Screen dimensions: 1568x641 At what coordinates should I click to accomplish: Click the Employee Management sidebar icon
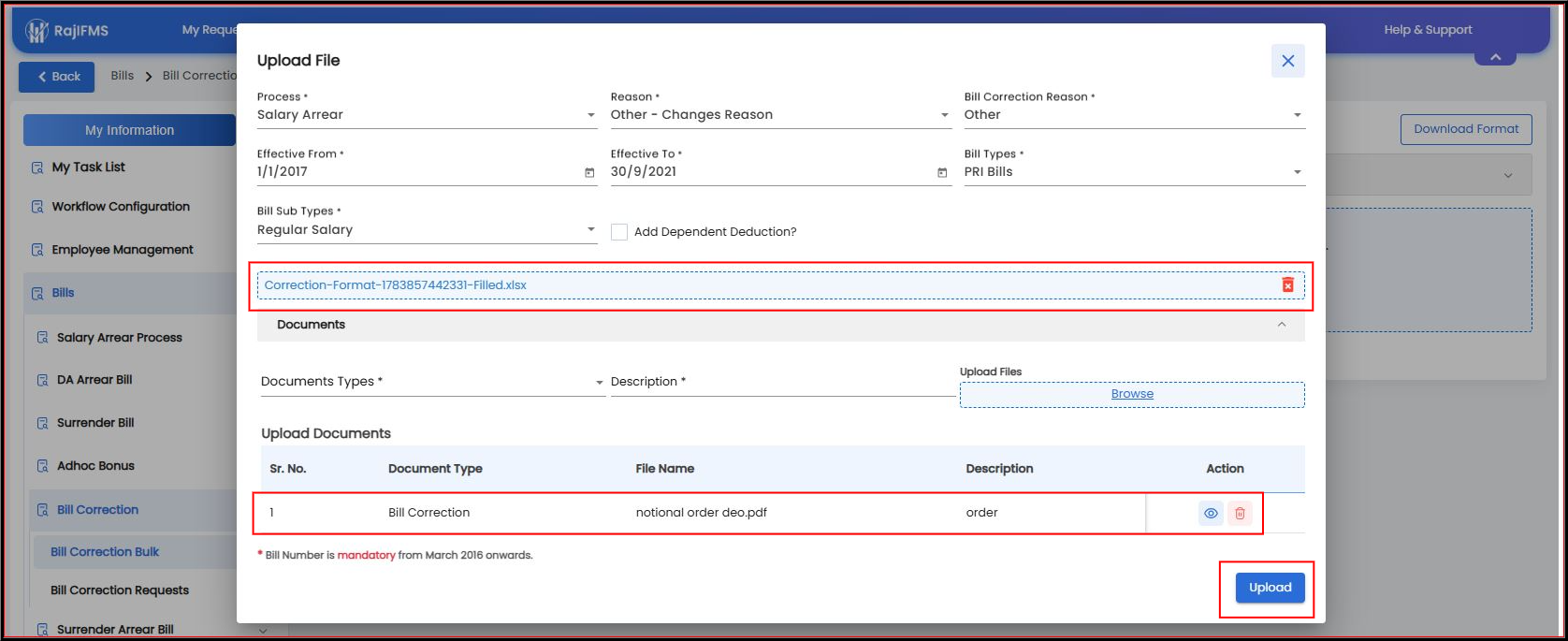point(37,250)
